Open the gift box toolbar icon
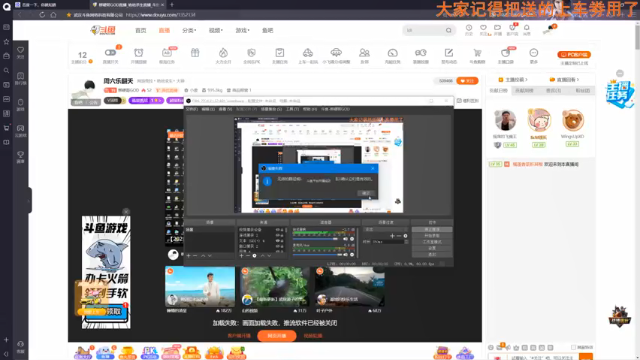640x360 pixels. pyautogui.click(x=195, y=53)
